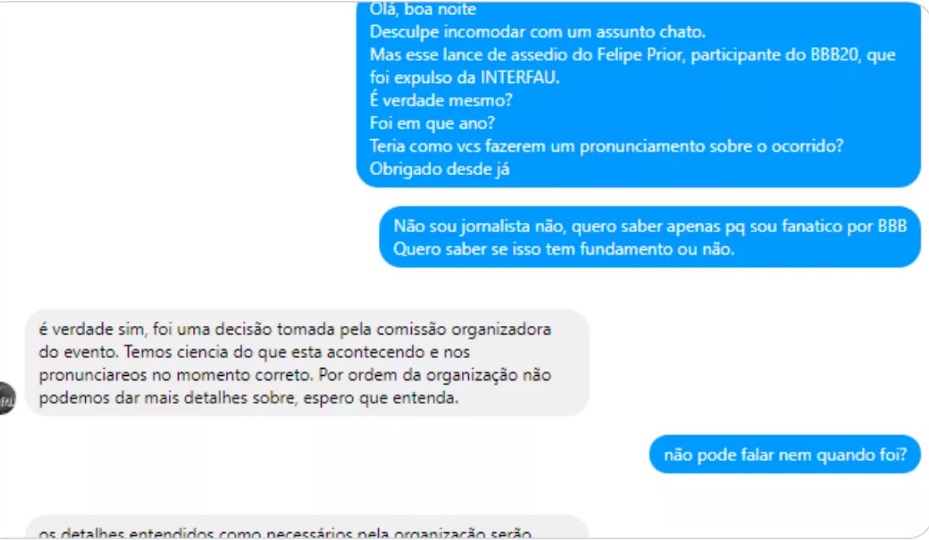Click the 'É verdade mesmo?' question line
Viewport: 929px width, 540px height.
click(x=441, y=101)
